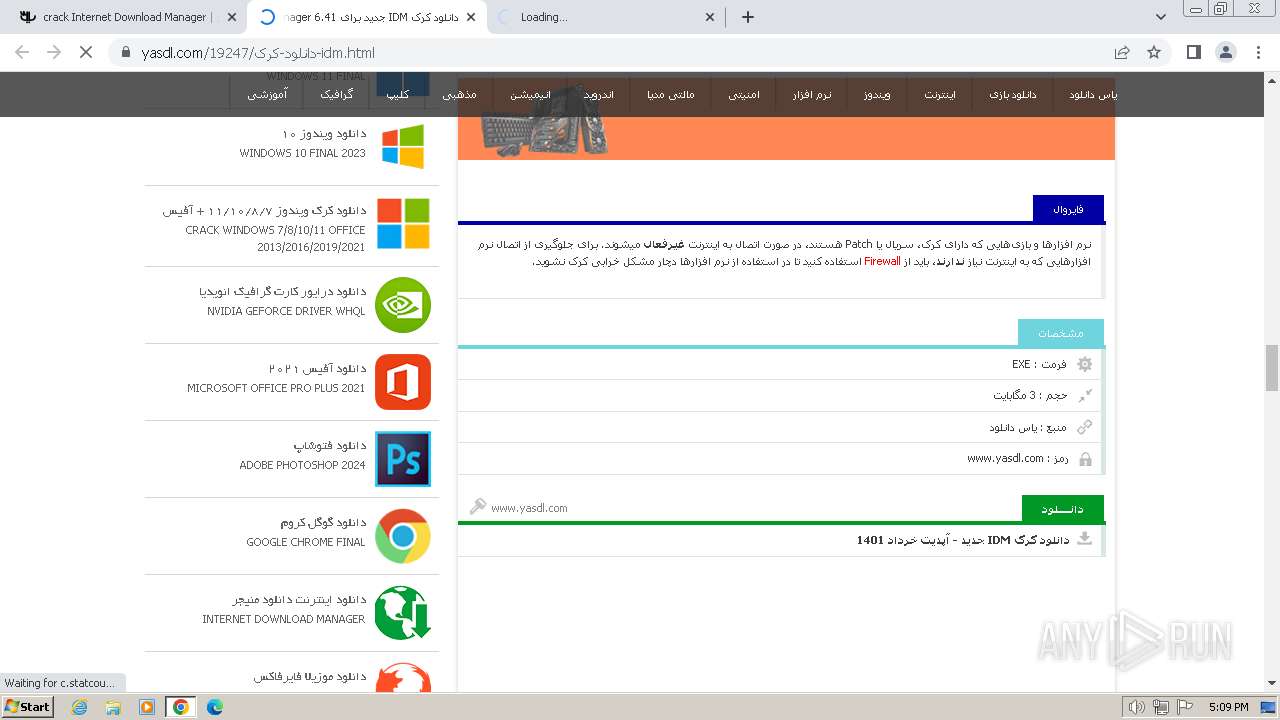Open 'NVIDIA GEFORCE DRIVER WHQL' link

286,311
